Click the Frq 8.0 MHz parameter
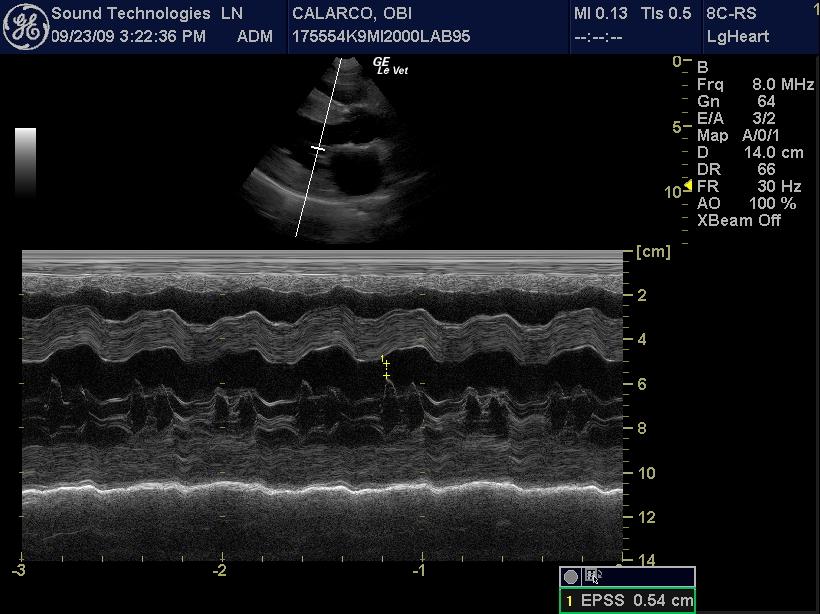The height and width of the screenshot is (614, 820). tap(755, 85)
